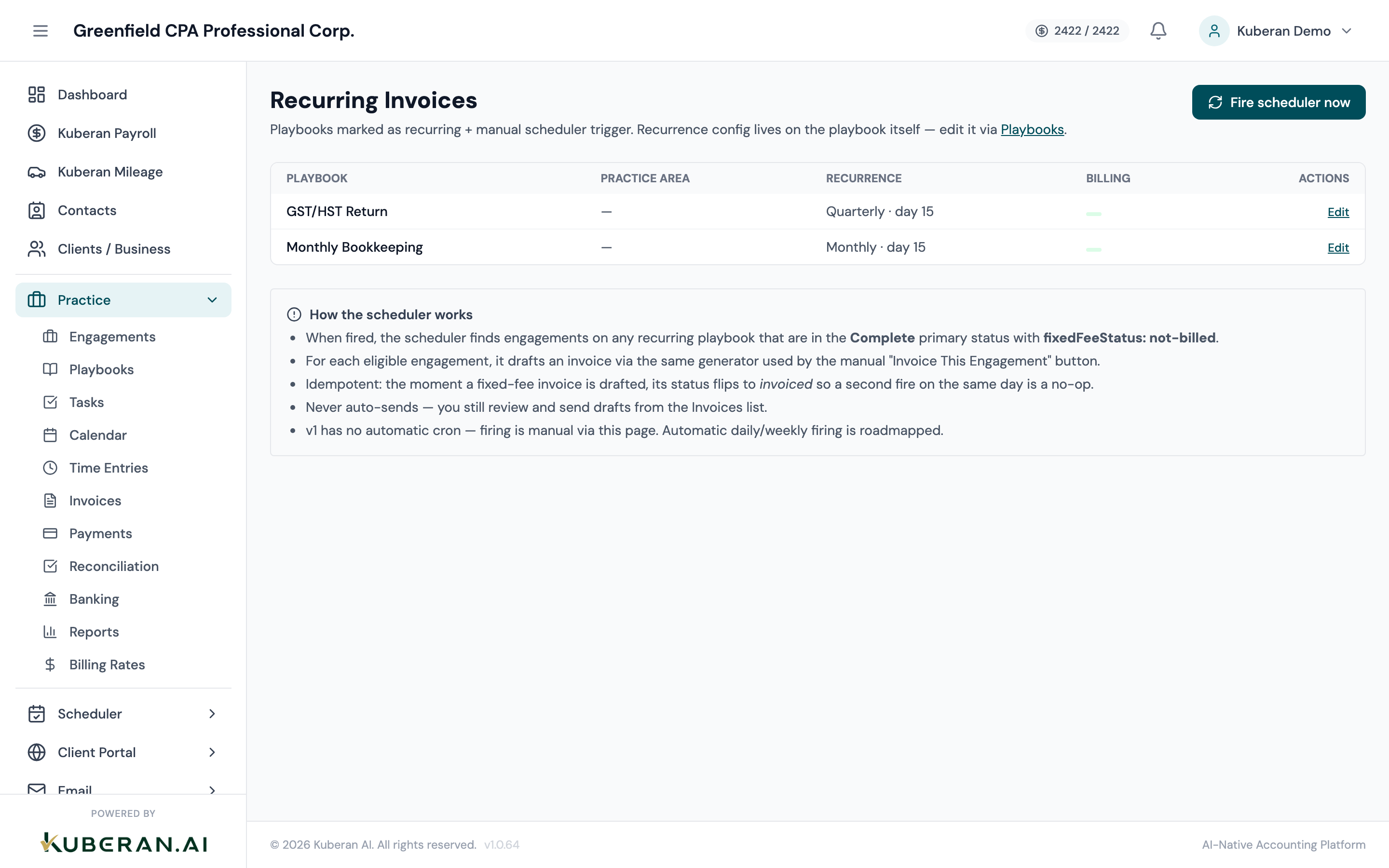This screenshot has width=1389, height=868.
Task: Click the 2422 / 2422 credits badge
Action: coord(1077,31)
